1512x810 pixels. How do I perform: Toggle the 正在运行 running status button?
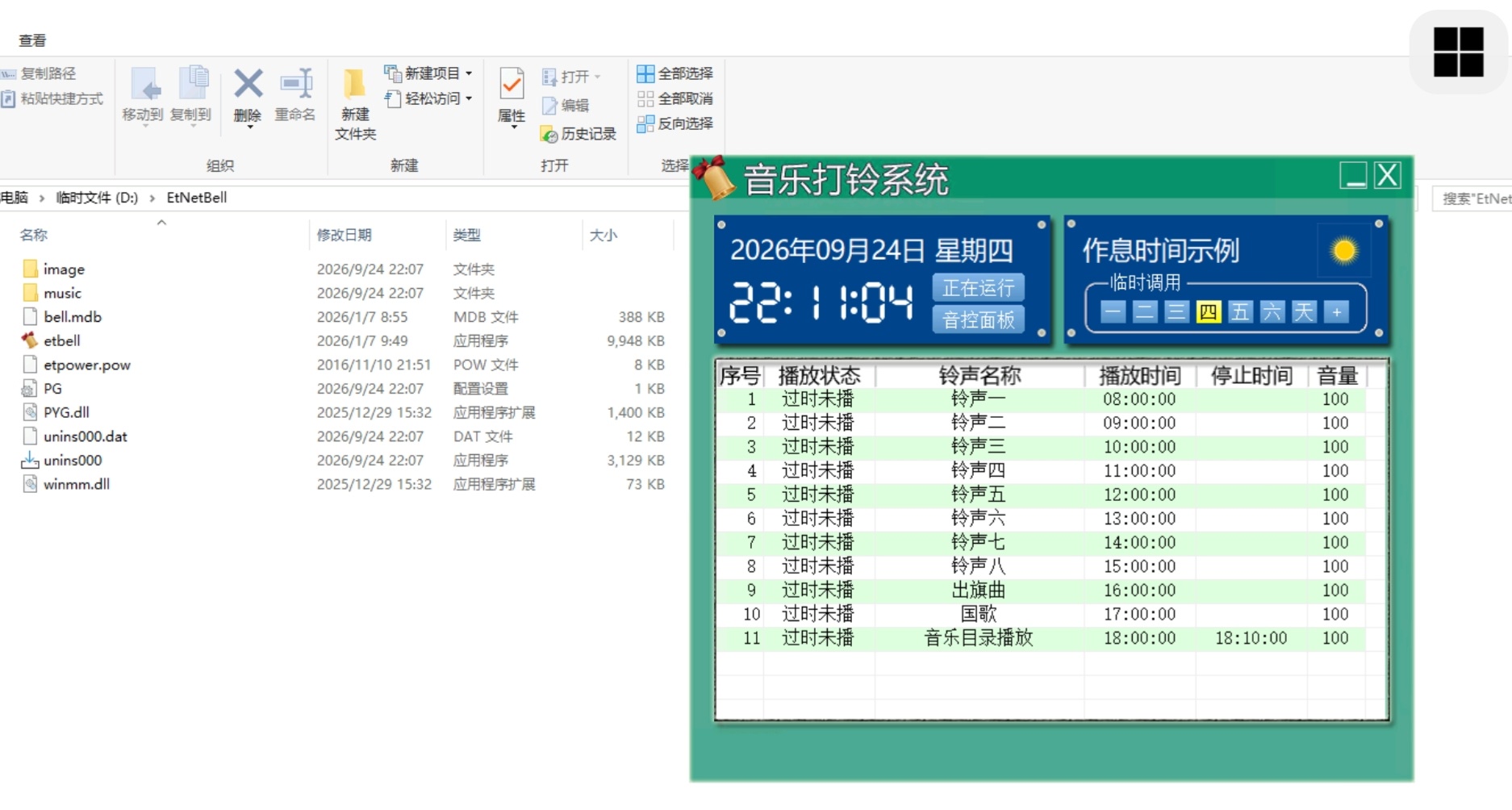[x=979, y=288]
